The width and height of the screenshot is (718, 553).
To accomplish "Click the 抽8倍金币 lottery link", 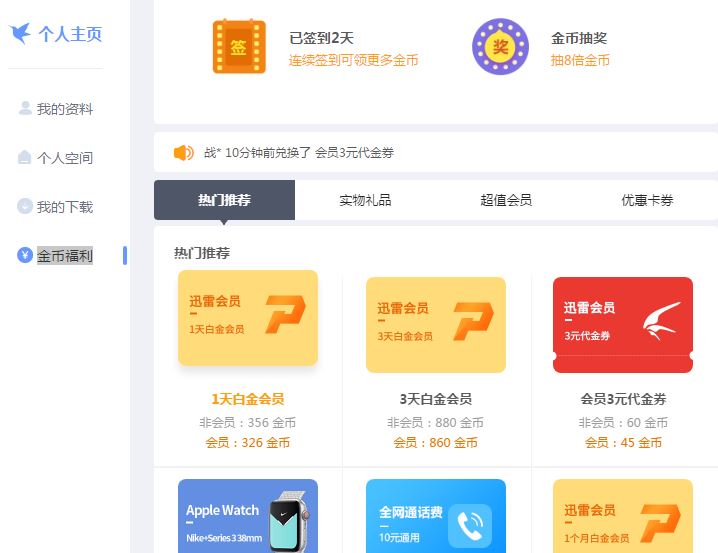I will pos(580,60).
